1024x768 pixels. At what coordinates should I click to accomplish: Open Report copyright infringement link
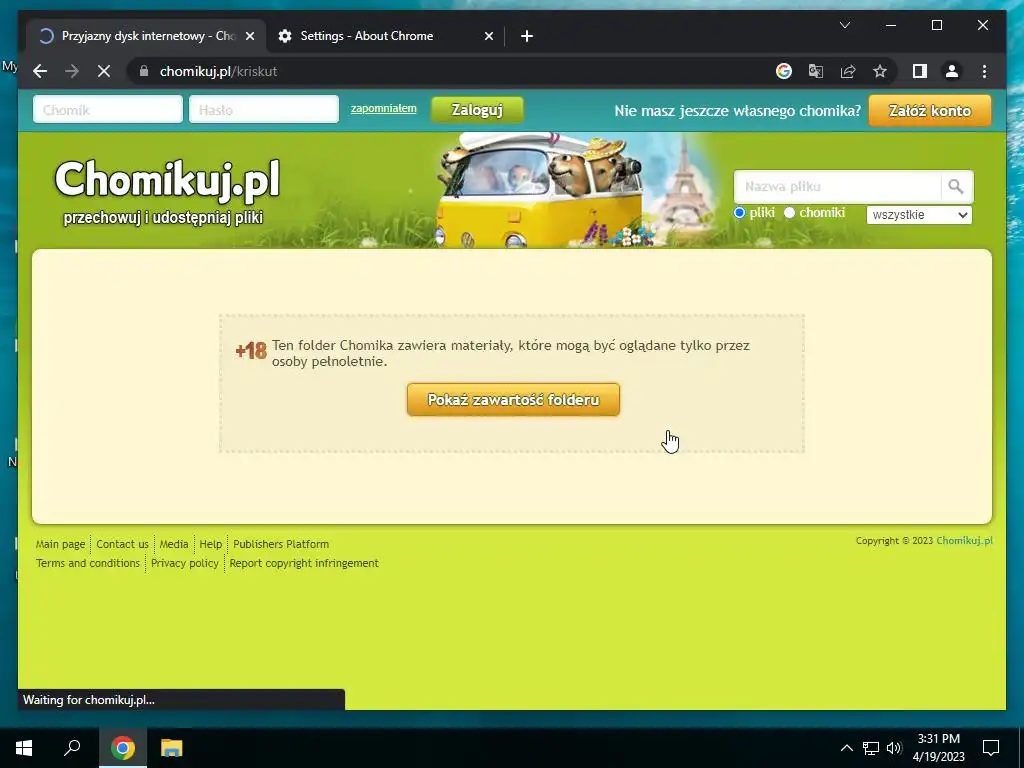tap(304, 563)
